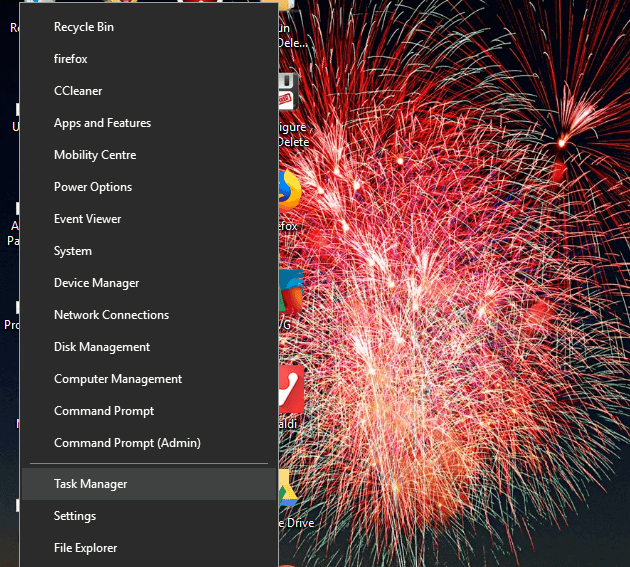Click the Vivaldi desktop icon
The height and width of the screenshot is (567, 630).
(x=291, y=389)
